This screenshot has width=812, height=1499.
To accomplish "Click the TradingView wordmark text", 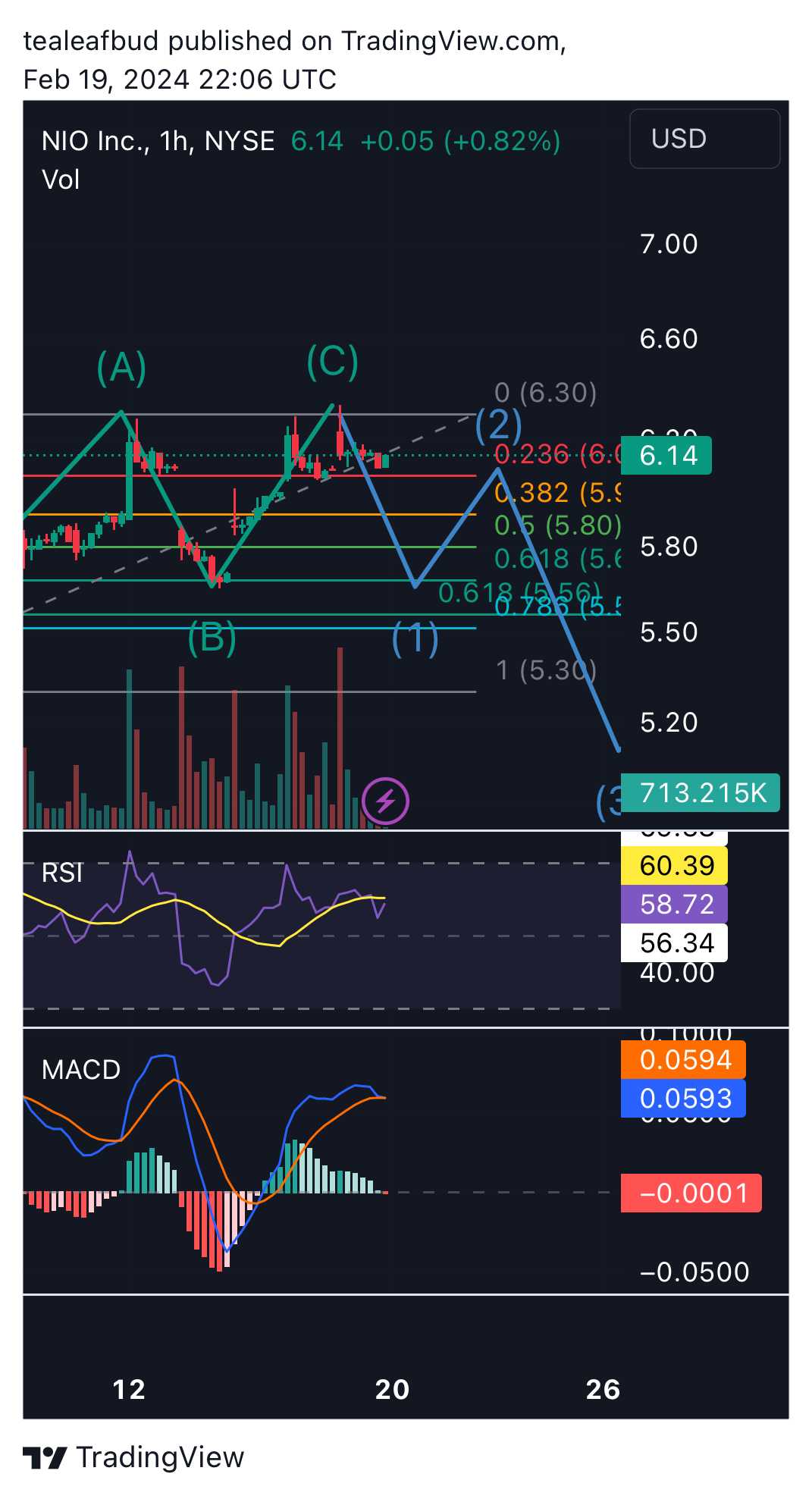I will tap(161, 1457).
